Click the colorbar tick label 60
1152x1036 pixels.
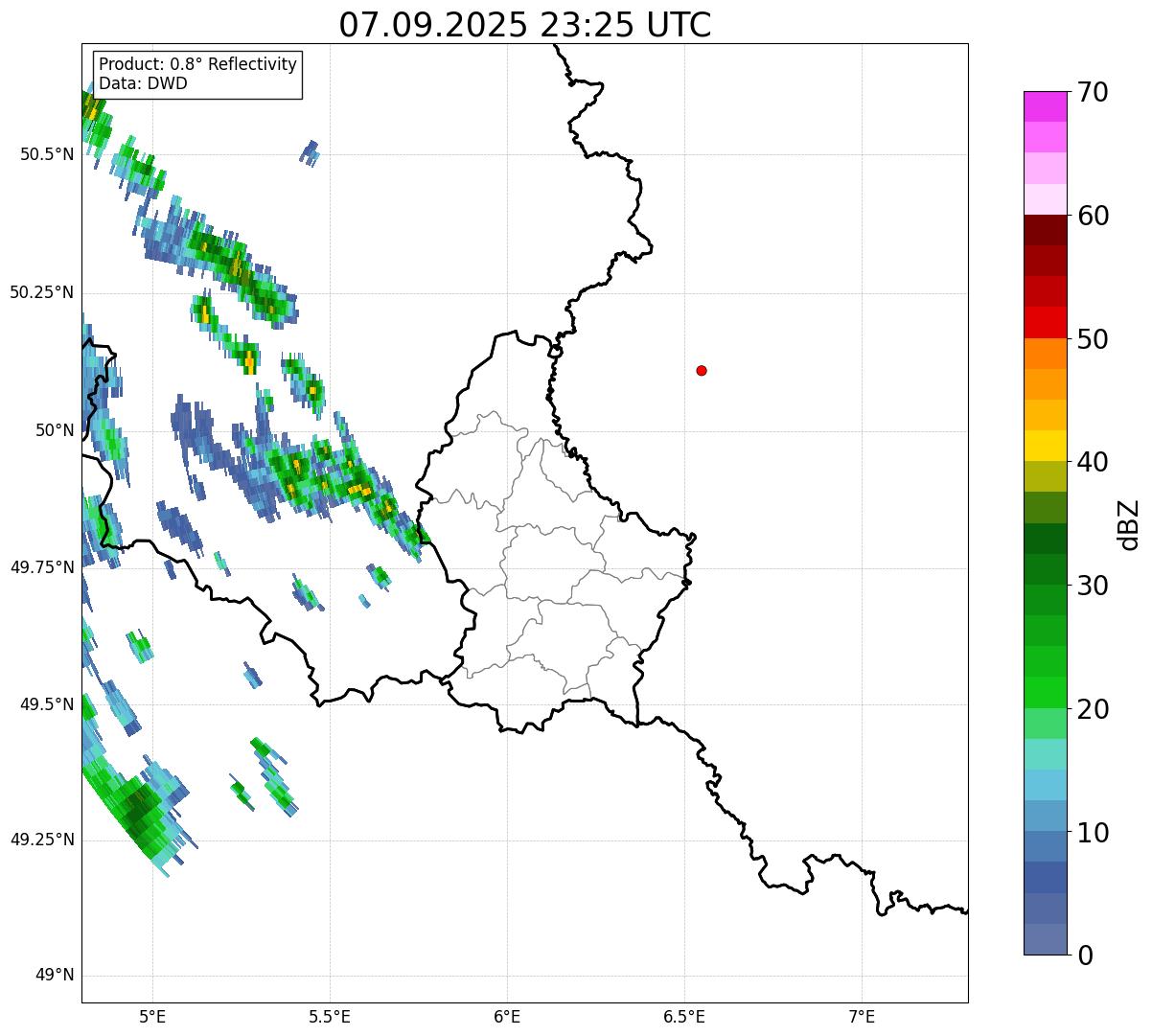1093,216
